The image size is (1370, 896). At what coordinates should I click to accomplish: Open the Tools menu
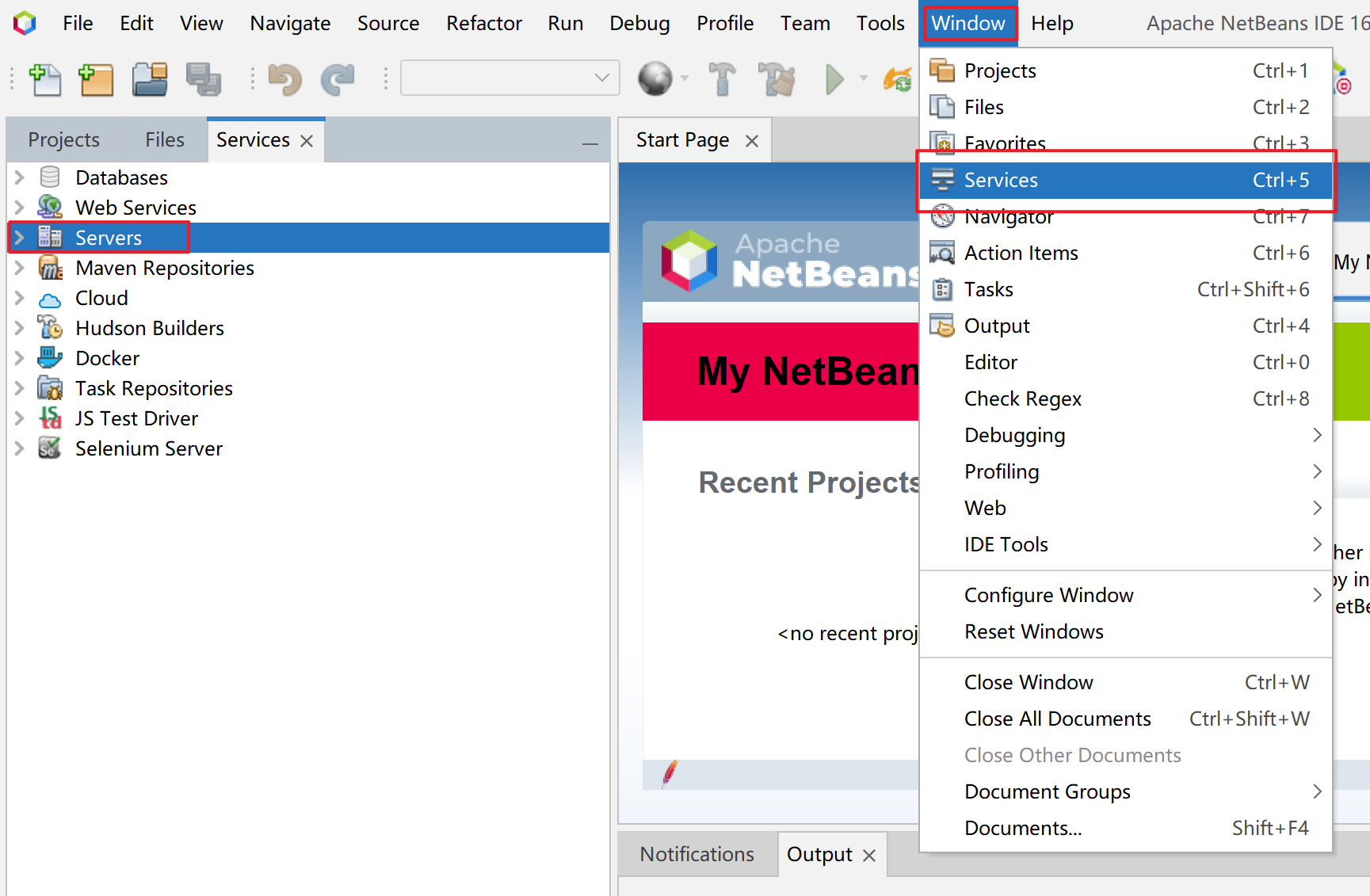point(880,24)
